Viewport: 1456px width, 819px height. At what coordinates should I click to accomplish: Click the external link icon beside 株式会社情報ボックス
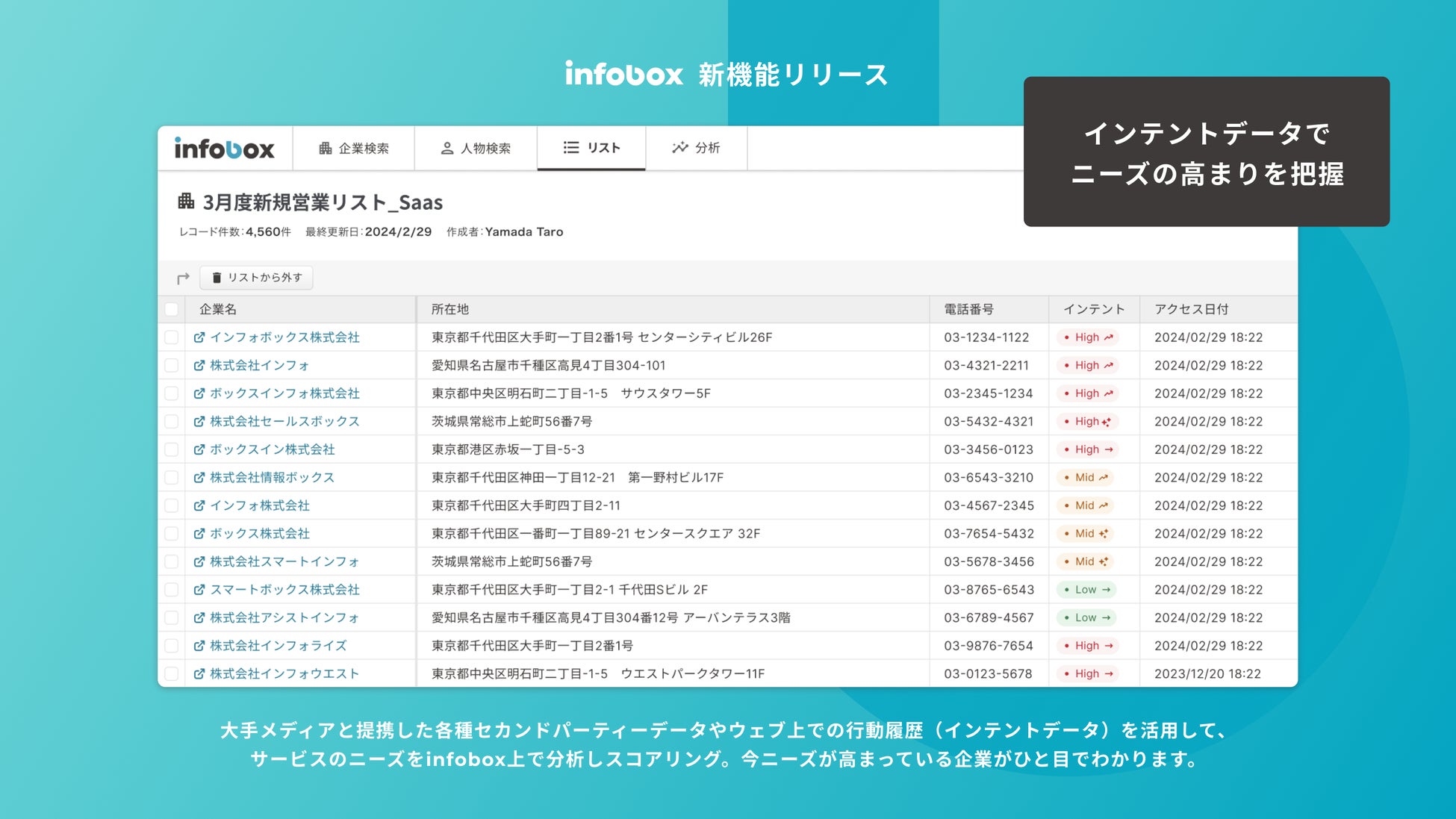[199, 478]
